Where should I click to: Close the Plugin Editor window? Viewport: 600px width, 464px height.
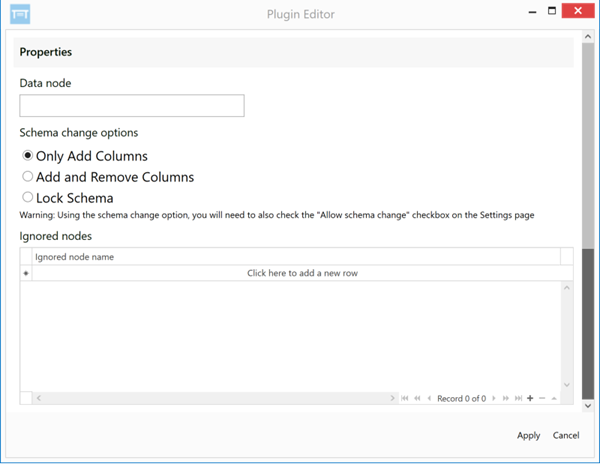(x=578, y=11)
